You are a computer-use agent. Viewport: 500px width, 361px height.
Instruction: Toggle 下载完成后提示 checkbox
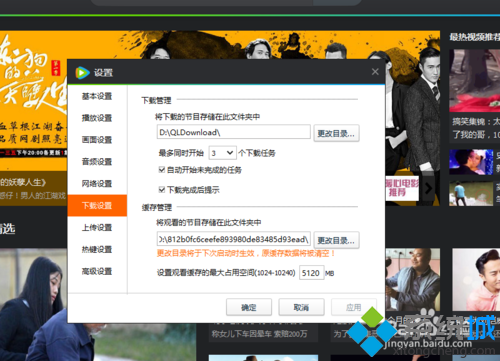(162, 190)
